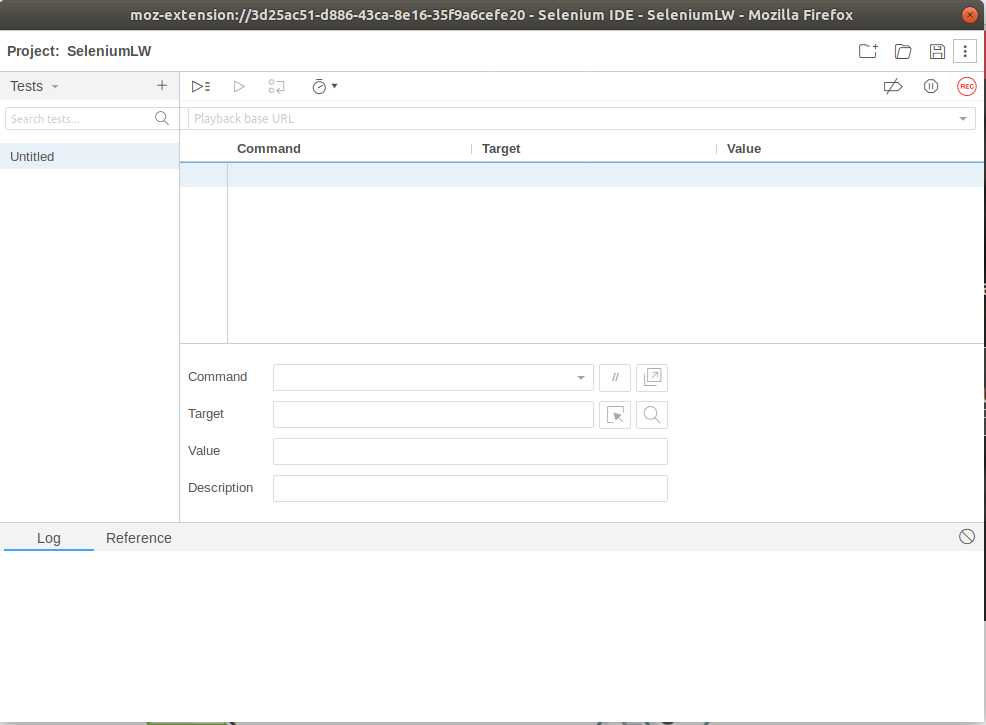Click the Open project folder icon

coord(903,51)
